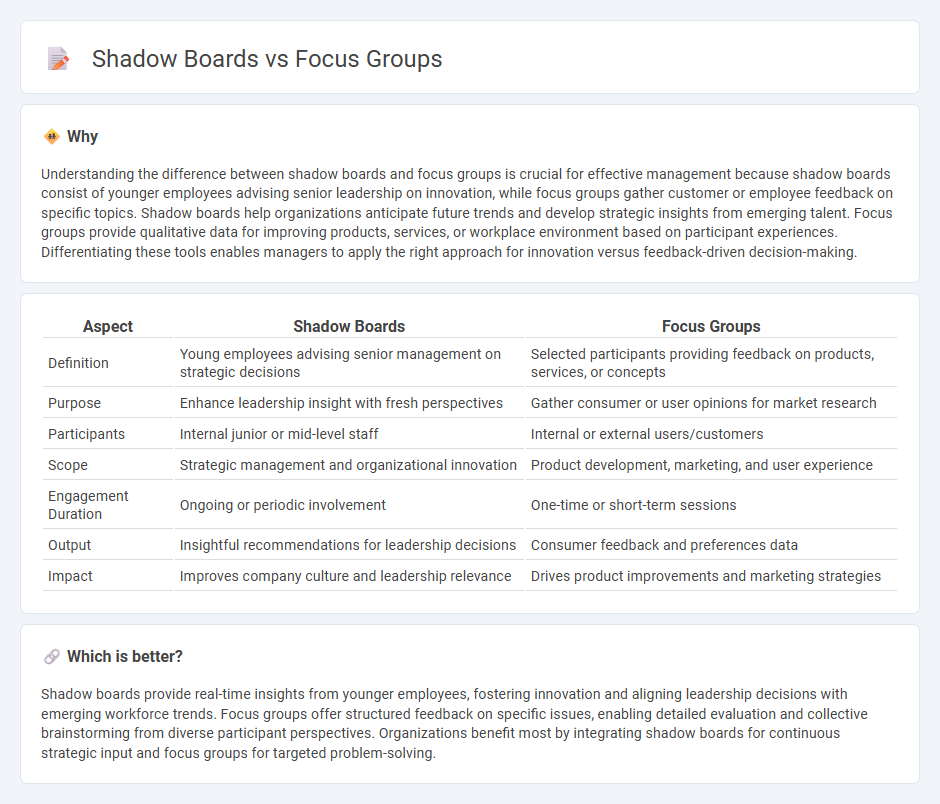Select the Definition row label
Image resolution: width=940 pixels, height=804 pixels.
(x=79, y=363)
